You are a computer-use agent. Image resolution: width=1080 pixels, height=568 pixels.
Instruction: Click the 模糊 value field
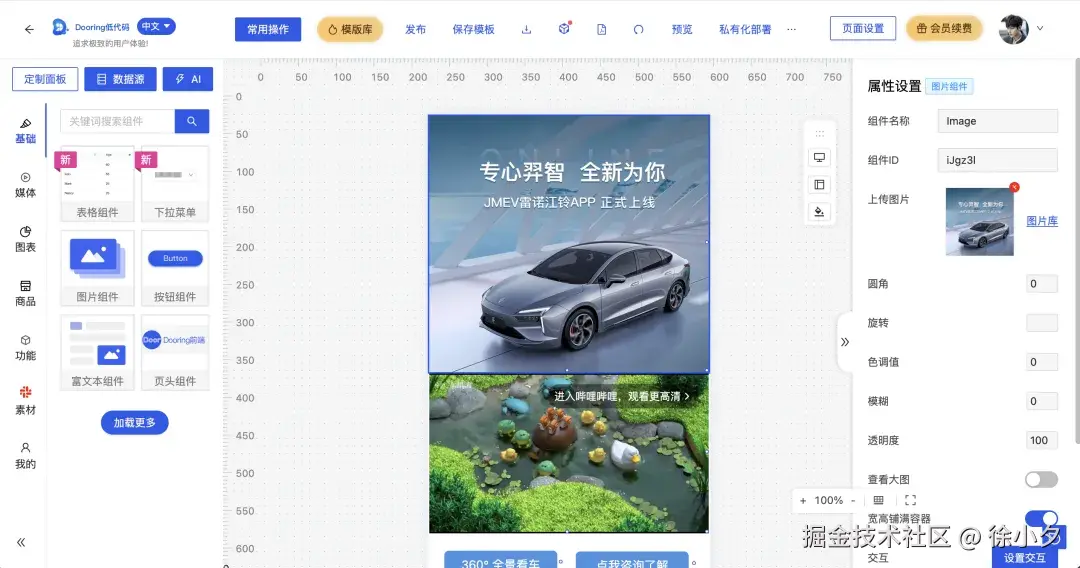(x=1041, y=401)
